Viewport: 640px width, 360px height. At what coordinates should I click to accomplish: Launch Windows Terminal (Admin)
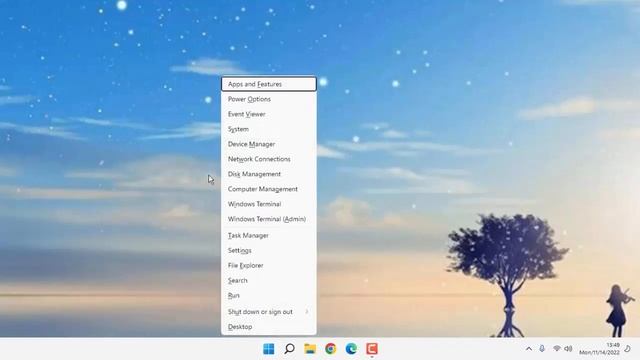pos(269,219)
